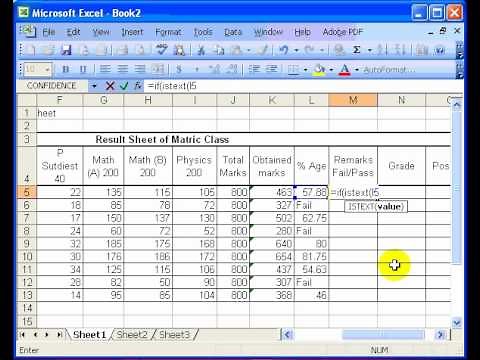Image resolution: width=480 pixels, height=360 pixels.
Task: Click the Result Sheet of Matric Class title
Action: (162, 139)
